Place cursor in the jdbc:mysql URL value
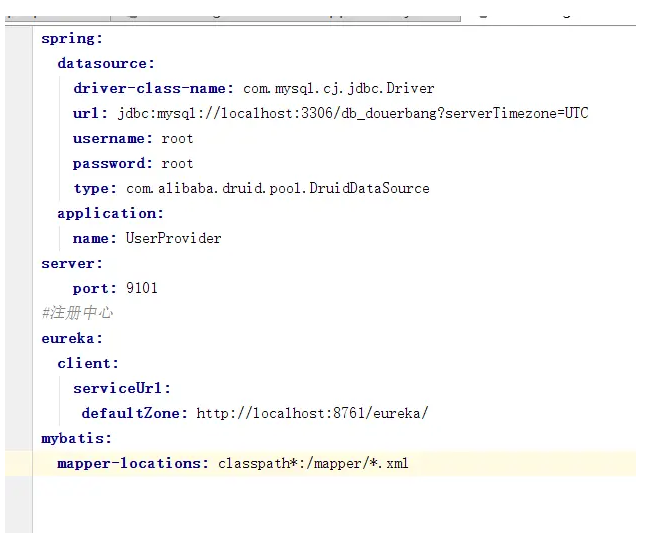The height and width of the screenshot is (542, 664). tap(353, 113)
